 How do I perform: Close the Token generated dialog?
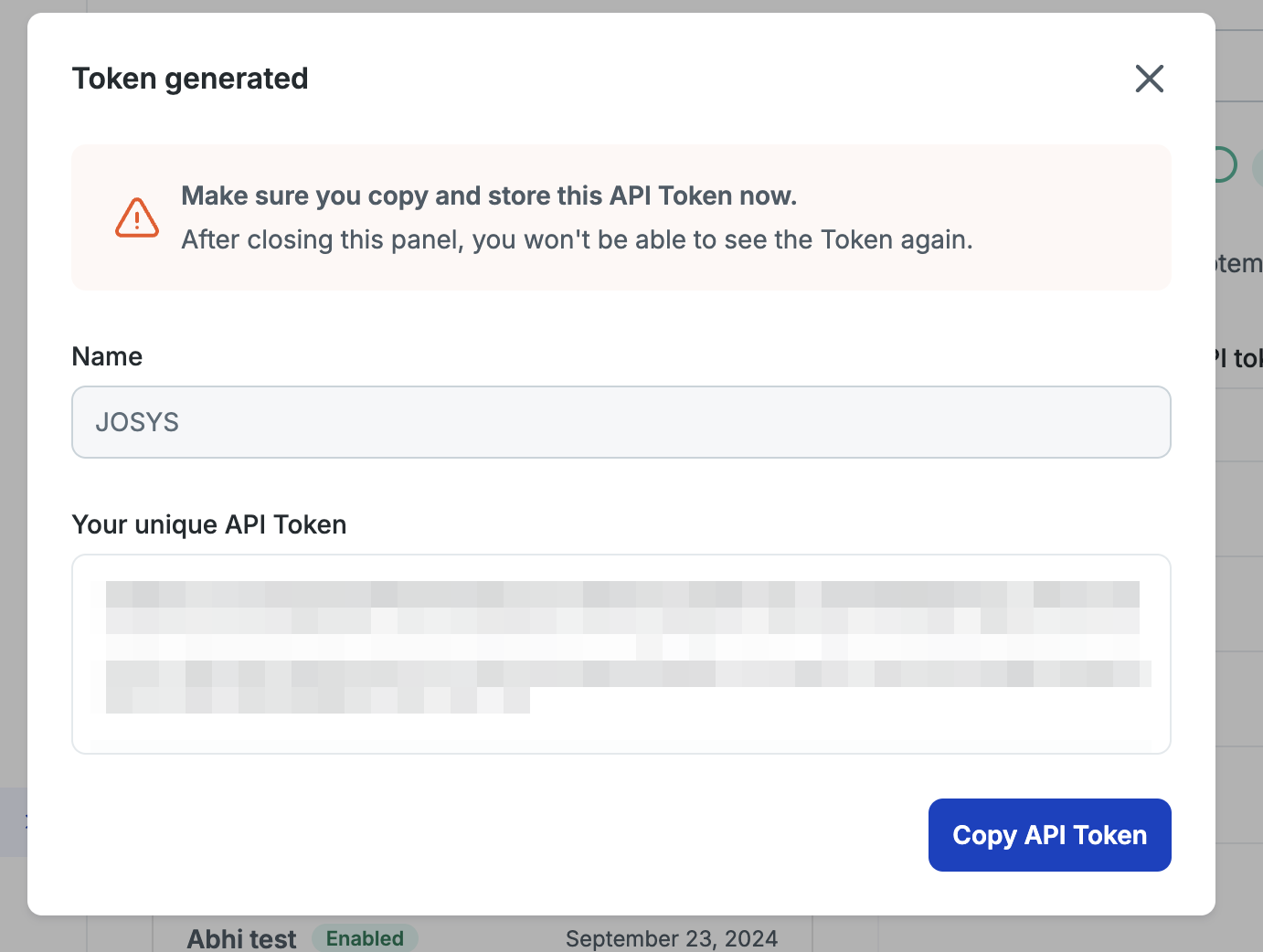click(1149, 79)
